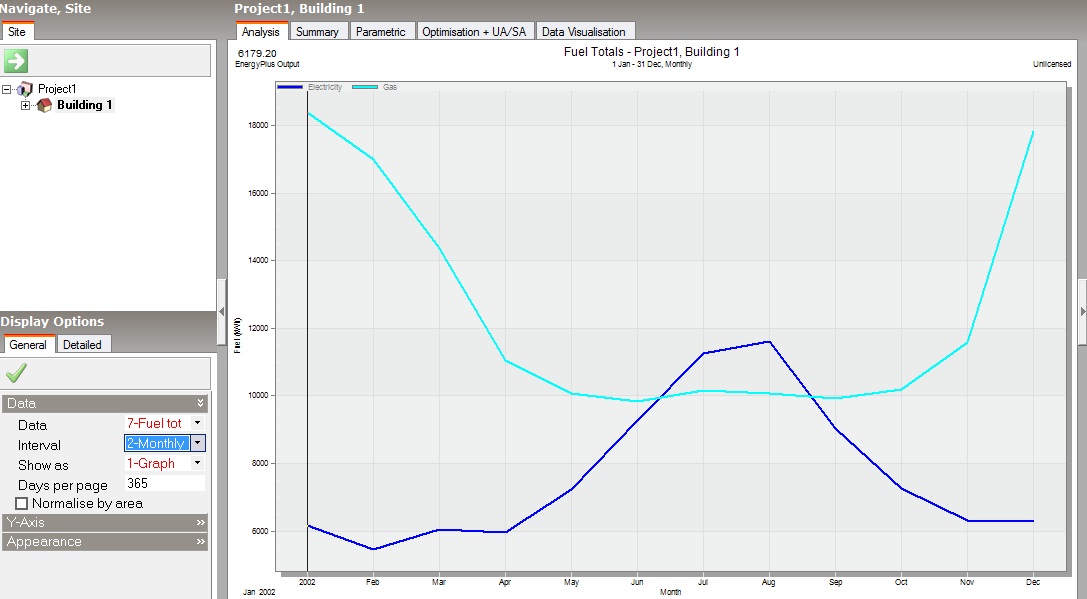Expand the Y-Axis options section
Image resolution: width=1087 pixels, height=599 pixels.
pos(105,522)
